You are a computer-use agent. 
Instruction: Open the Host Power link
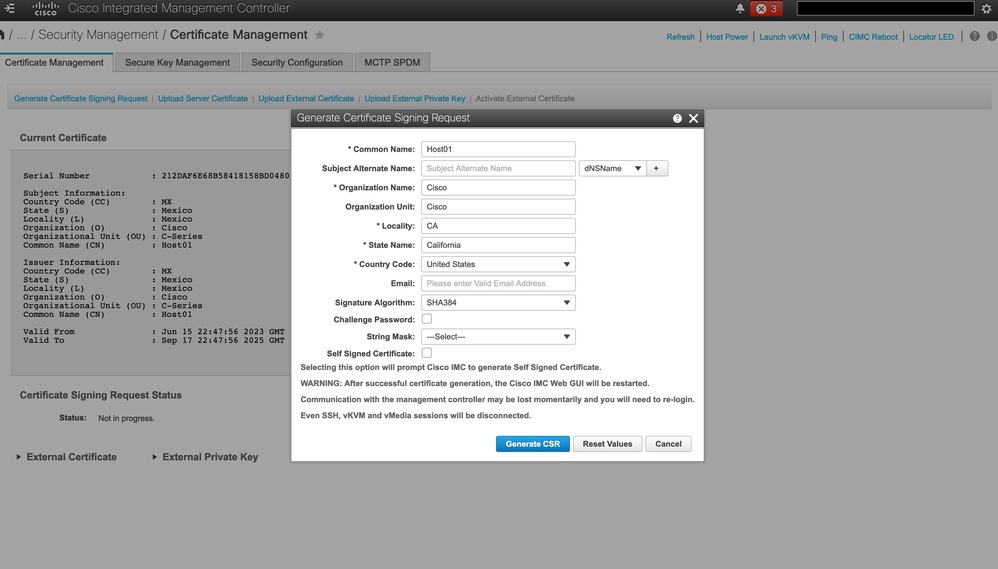pyautogui.click(x=727, y=37)
